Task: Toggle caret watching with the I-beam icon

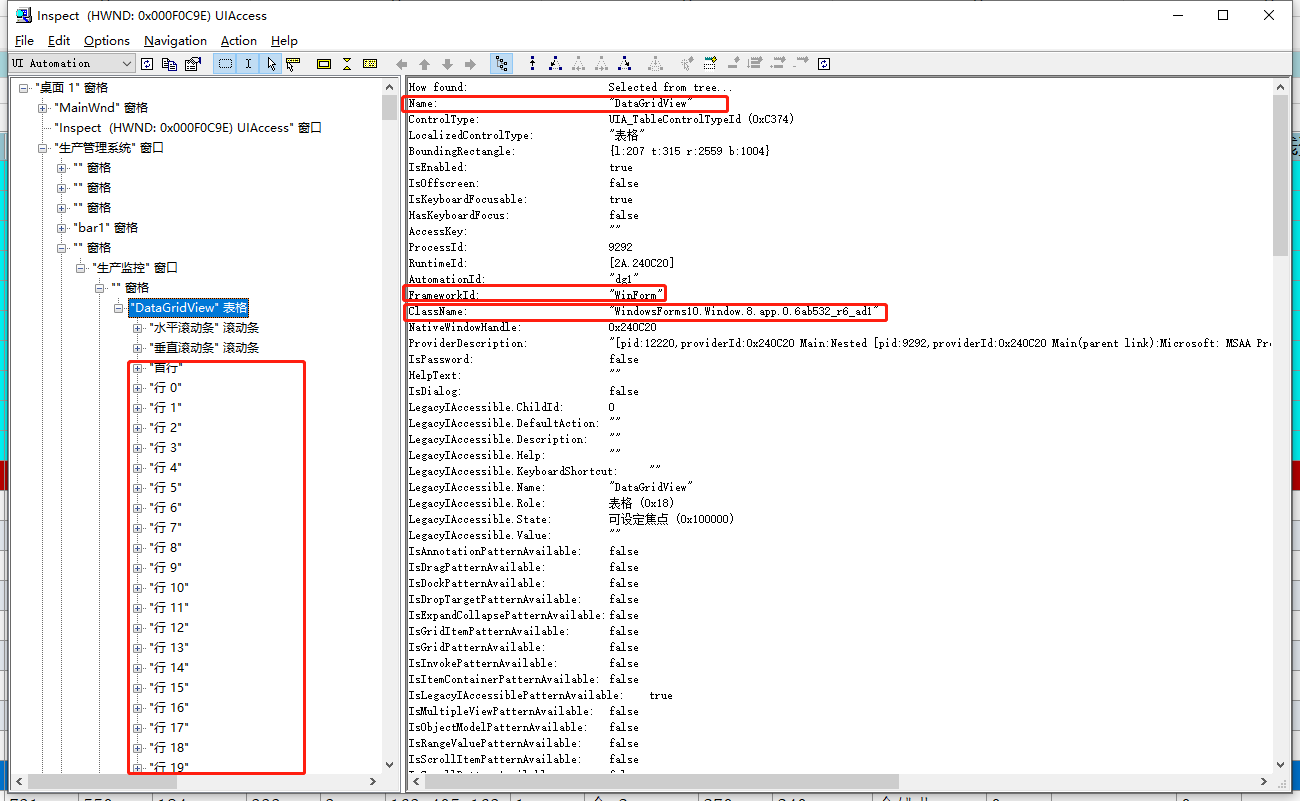Action: coord(247,63)
